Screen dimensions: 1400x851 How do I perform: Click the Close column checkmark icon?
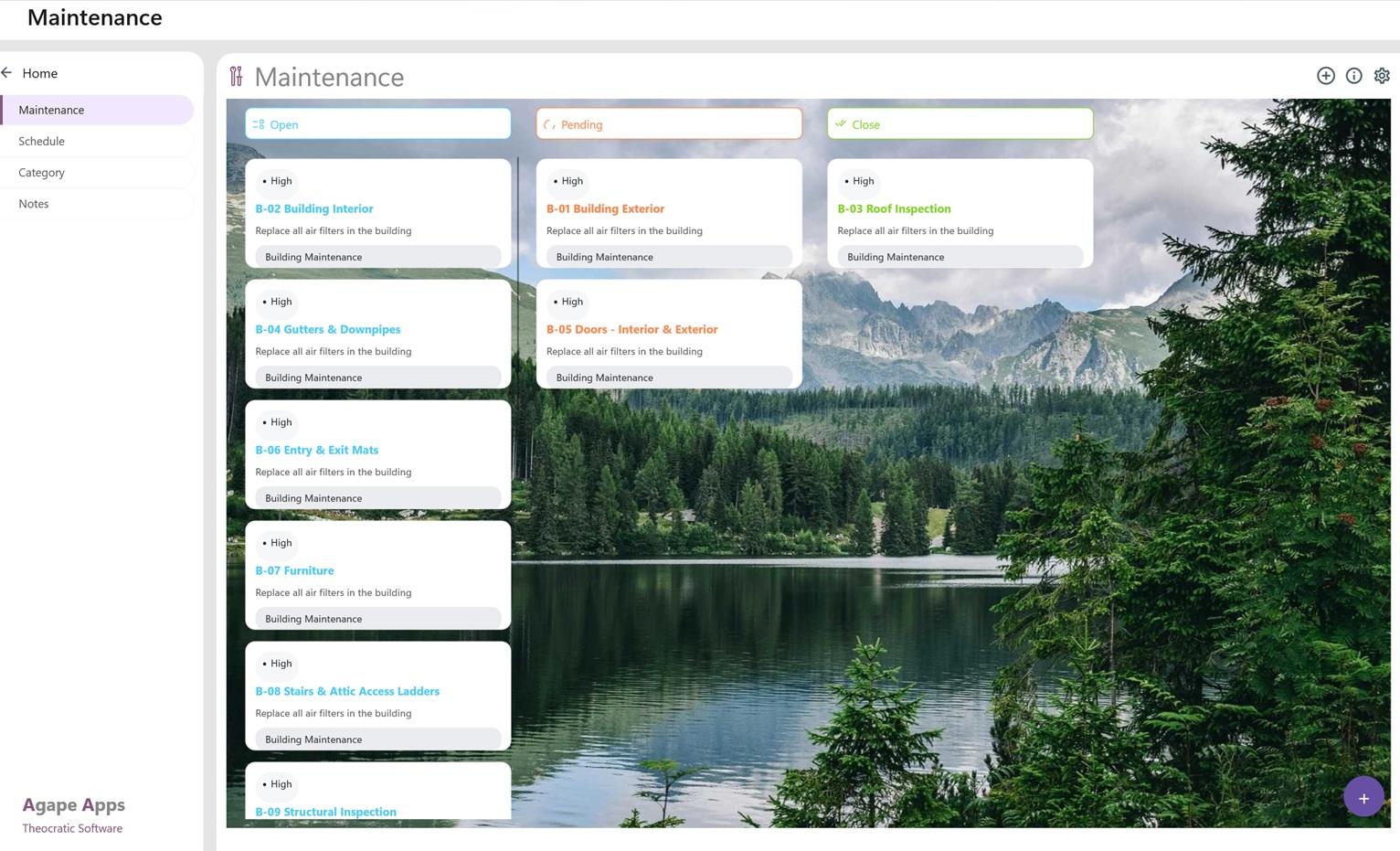[x=840, y=124]
